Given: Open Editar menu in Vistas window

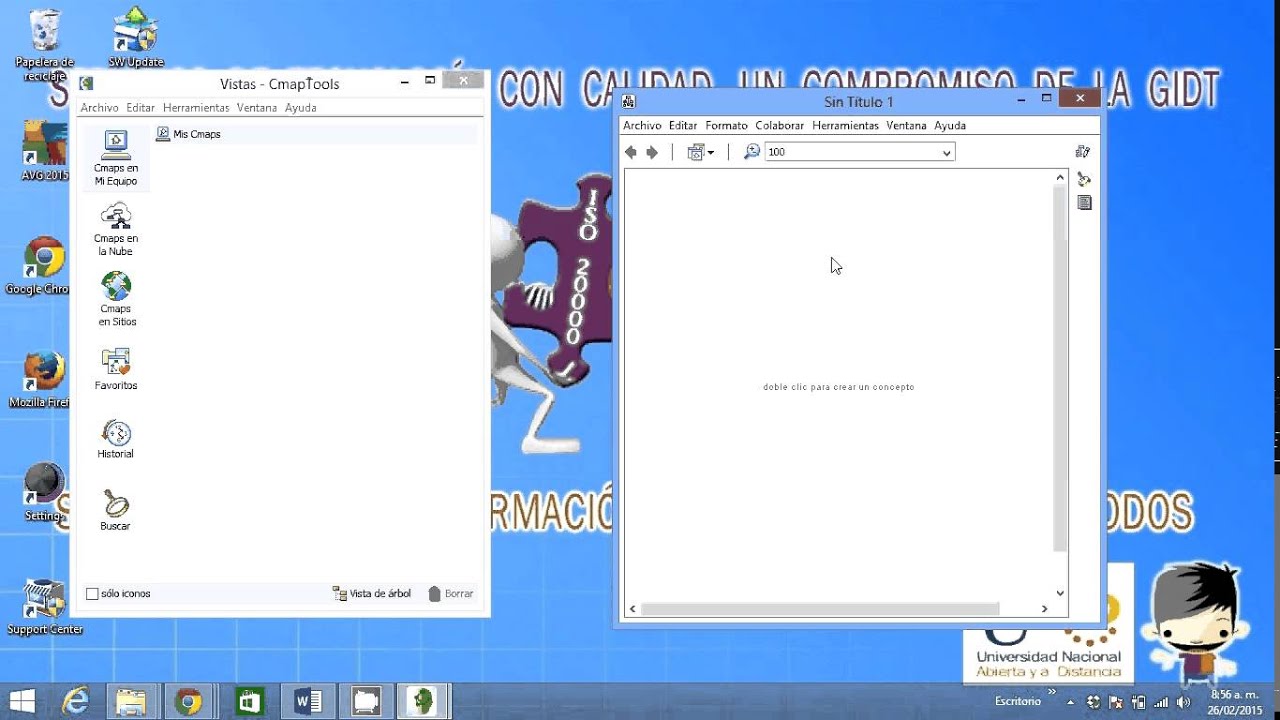Looking at the screenshot, I should point(141,108).
